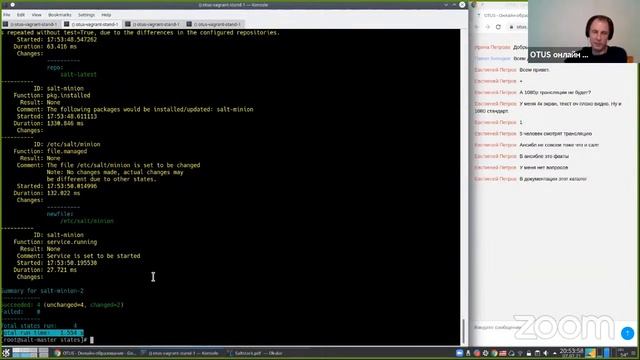
Task: Click the 'salt-latest' repo change text
Action: (x=78, y=74)
